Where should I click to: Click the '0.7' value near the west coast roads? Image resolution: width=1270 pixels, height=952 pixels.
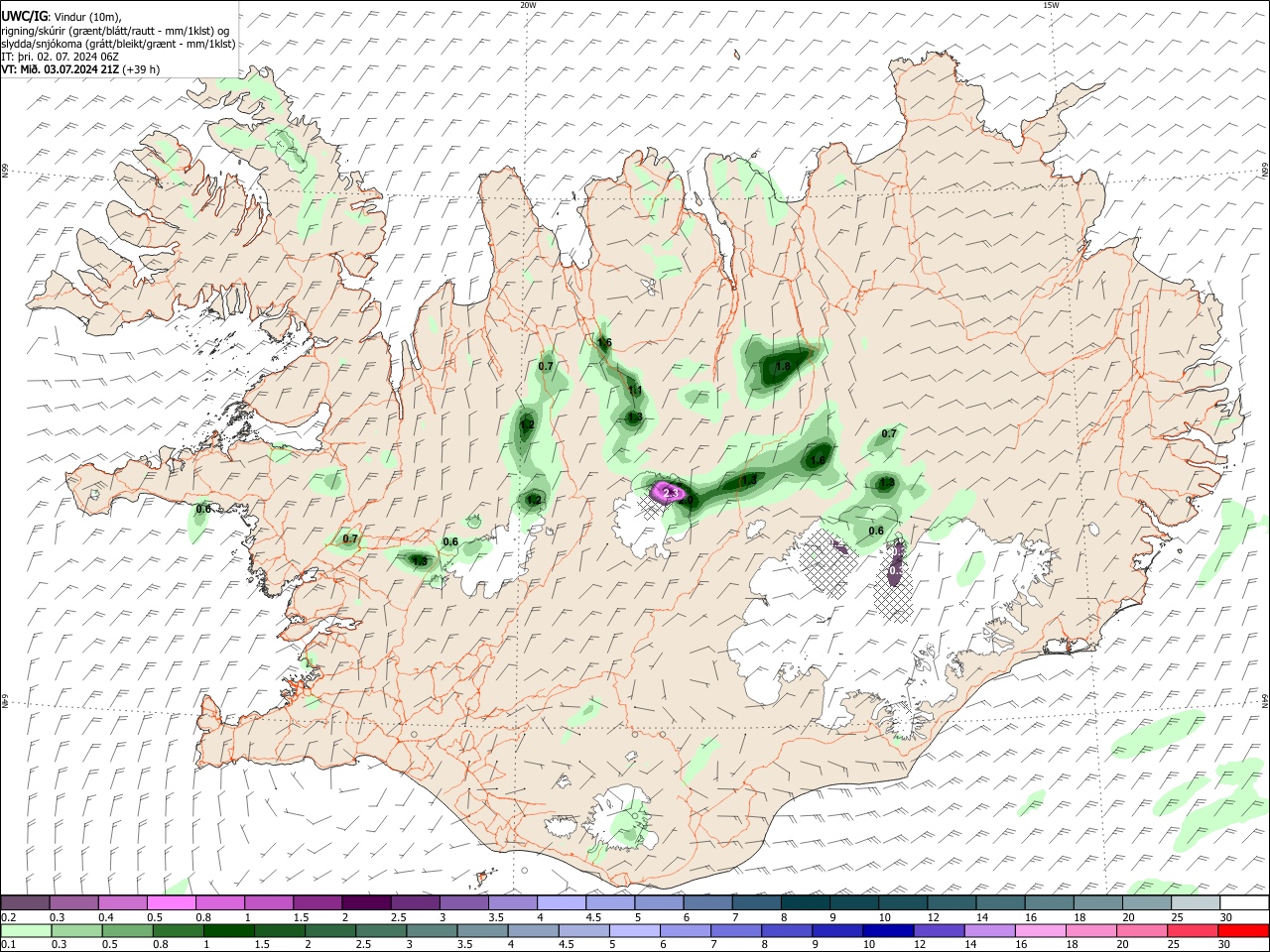pyautogui.click(x=350, y=539)
